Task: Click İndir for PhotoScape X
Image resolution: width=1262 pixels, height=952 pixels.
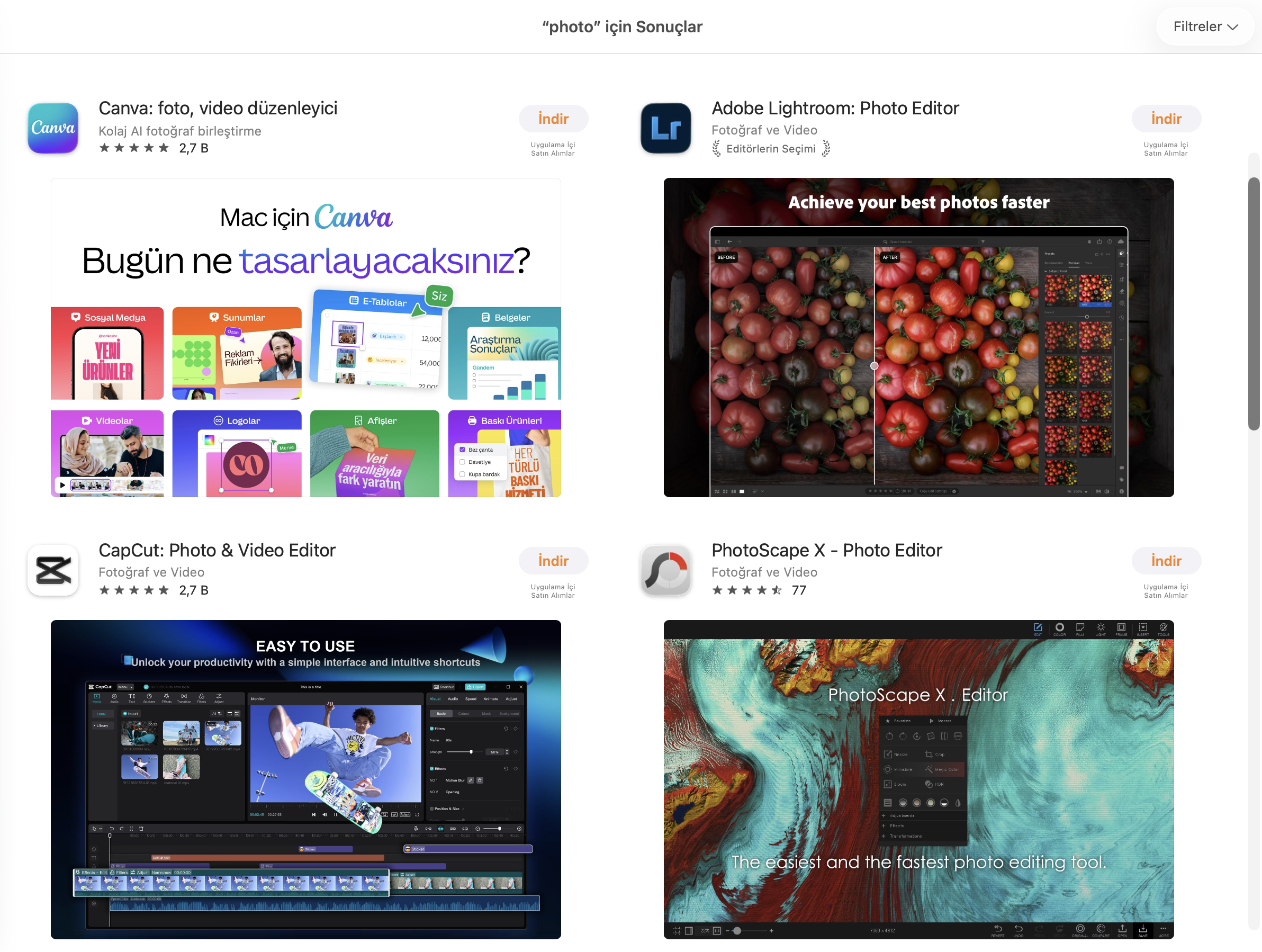Action: click(1167, 561)
